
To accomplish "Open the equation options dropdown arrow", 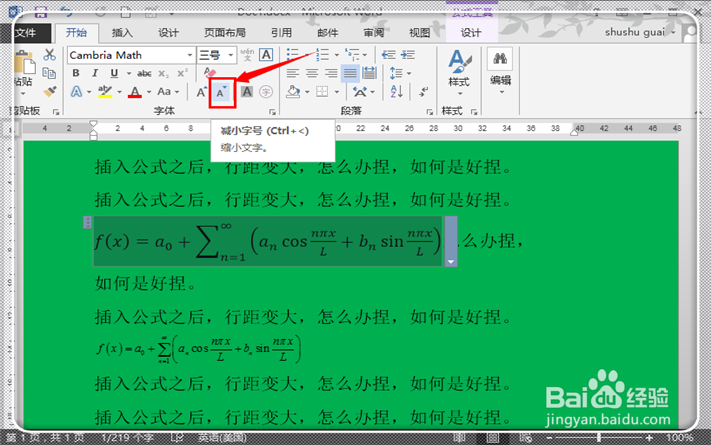I will pos(451,262).
